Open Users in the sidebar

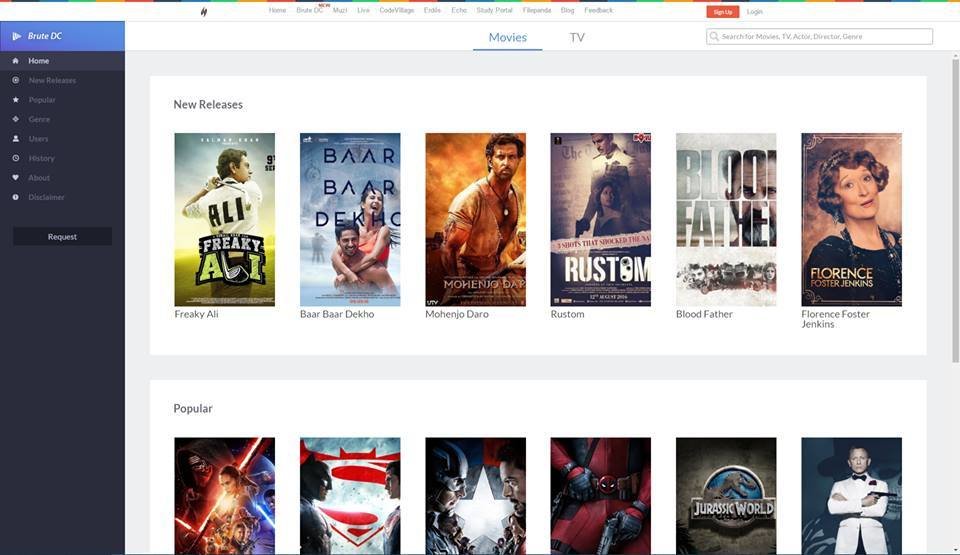[38, 138]
